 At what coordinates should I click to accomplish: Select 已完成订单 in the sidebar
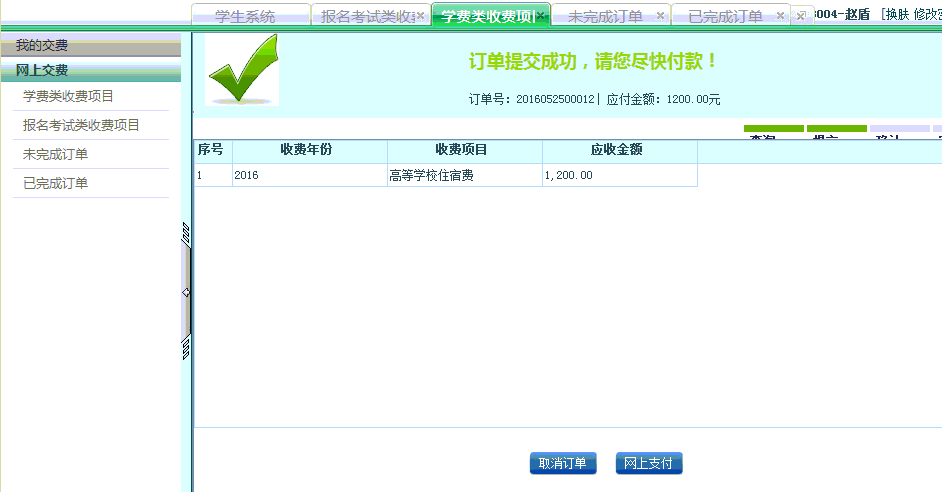click(x=56, y=183)
